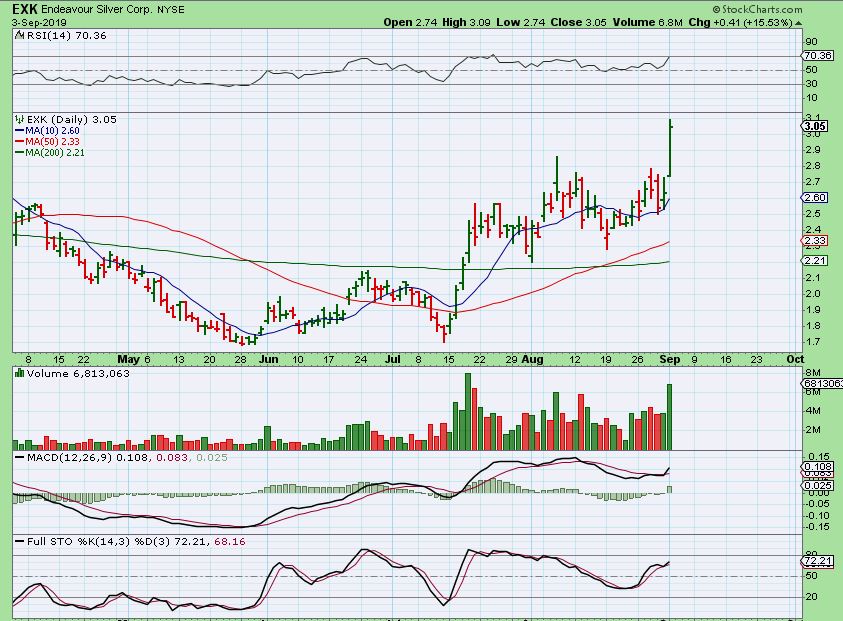Open the StockCharts.com copyright link
This screenshot has width=843, height=621.
[758, 9]
